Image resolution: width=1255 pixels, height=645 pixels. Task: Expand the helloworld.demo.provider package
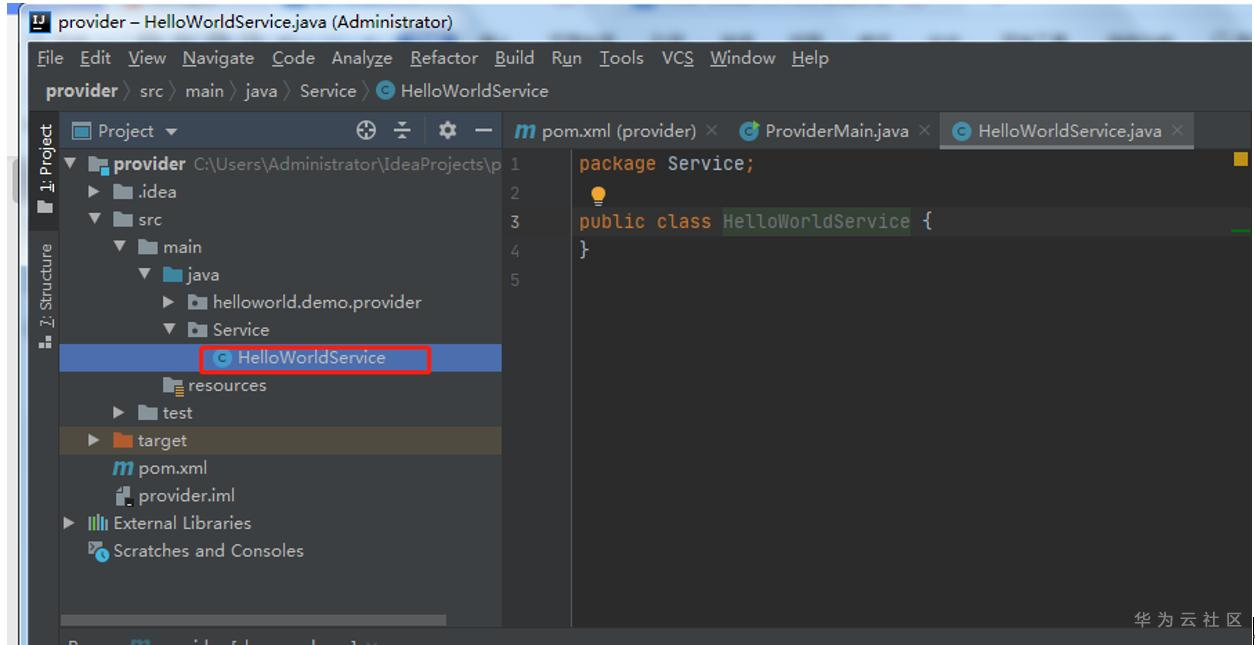169,302
